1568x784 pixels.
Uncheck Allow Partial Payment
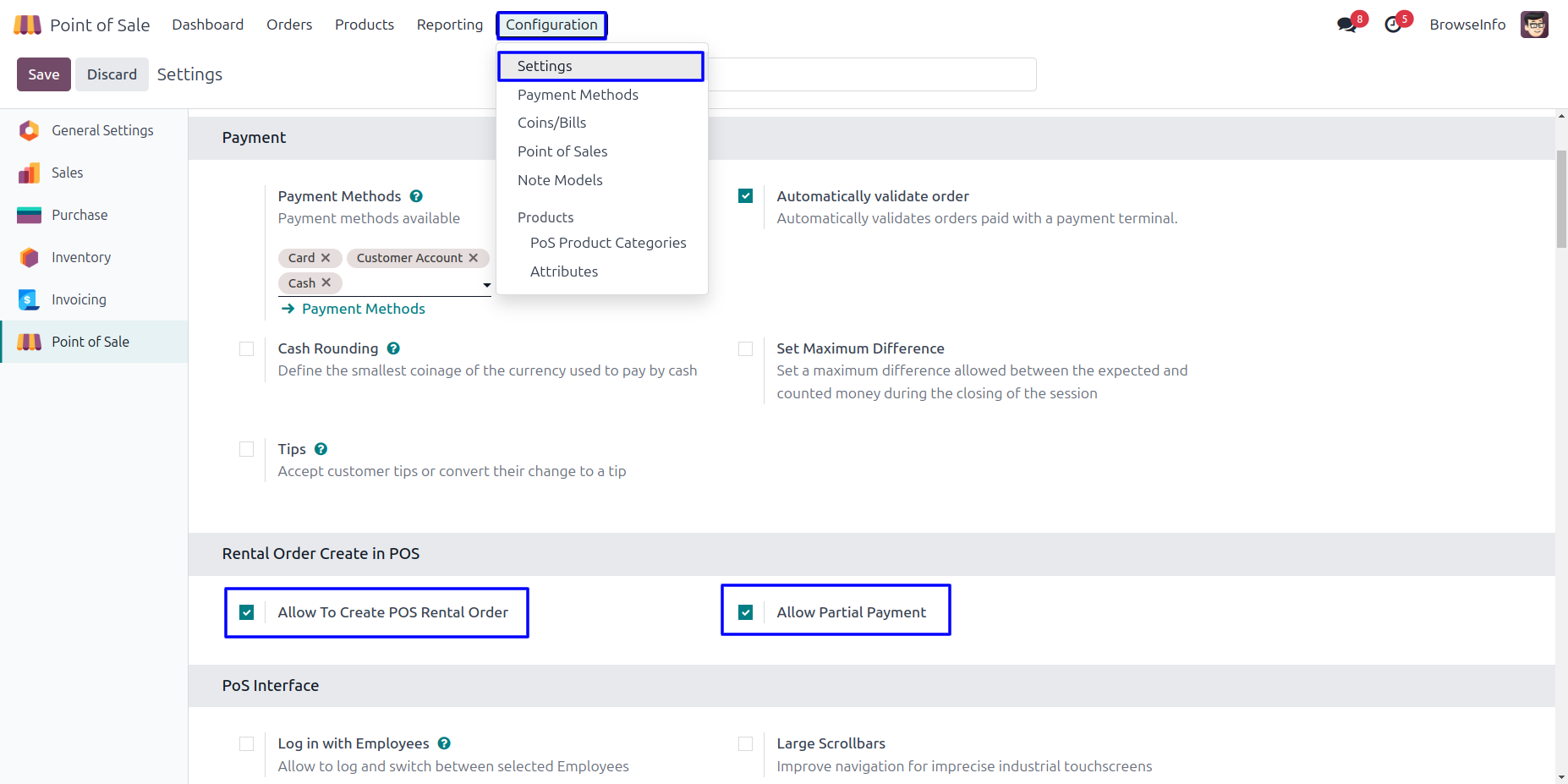point(745,612)
